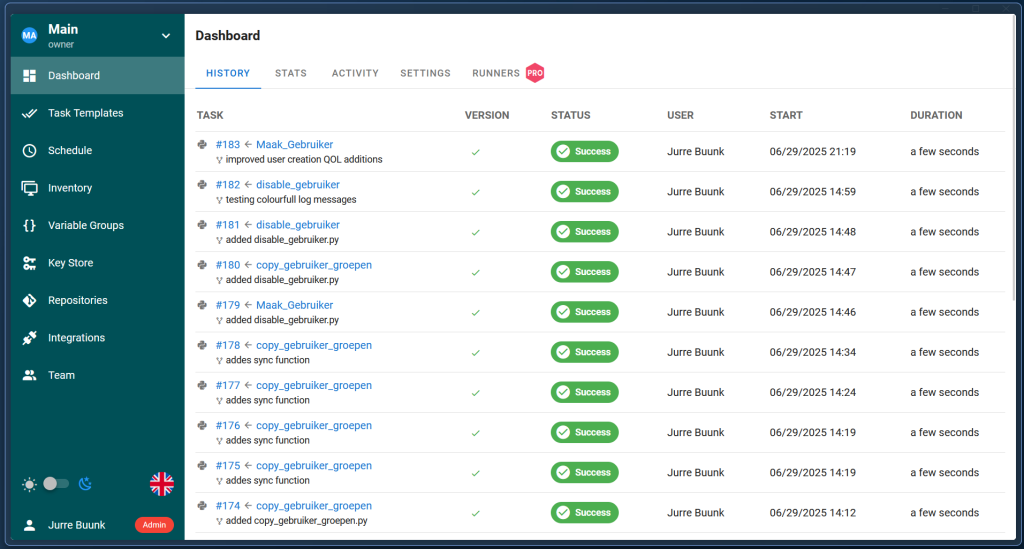Switch to the Stats tab
The width and height of the screenshot is (1024, 549).
(x=290, y=73)
